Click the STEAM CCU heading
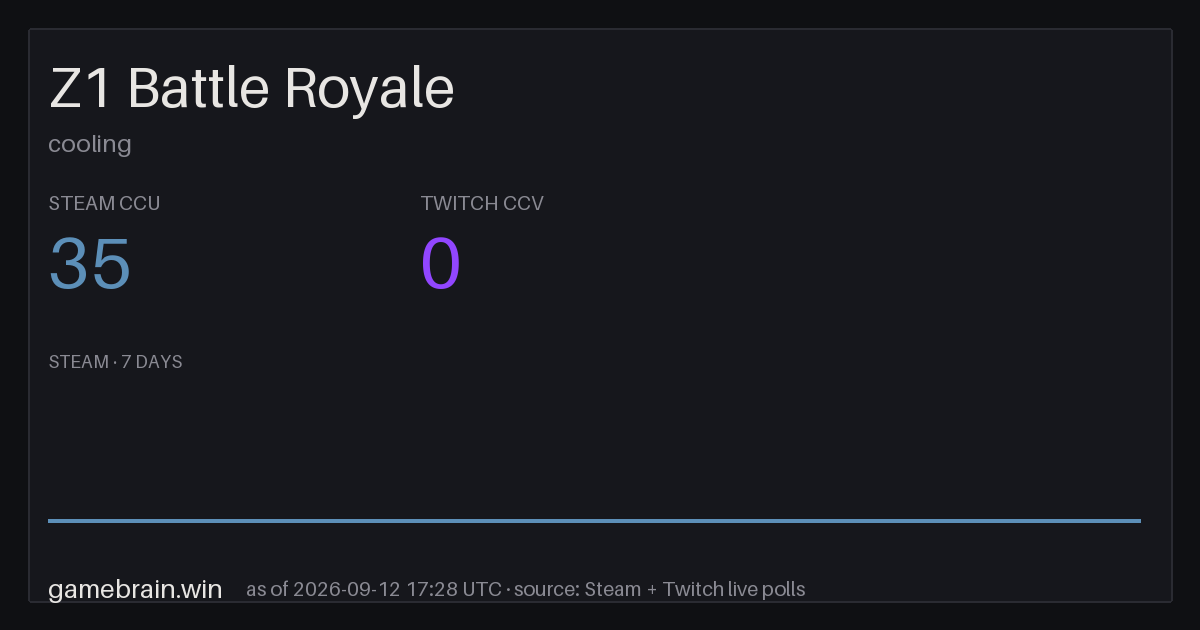 tap(105, 203)
